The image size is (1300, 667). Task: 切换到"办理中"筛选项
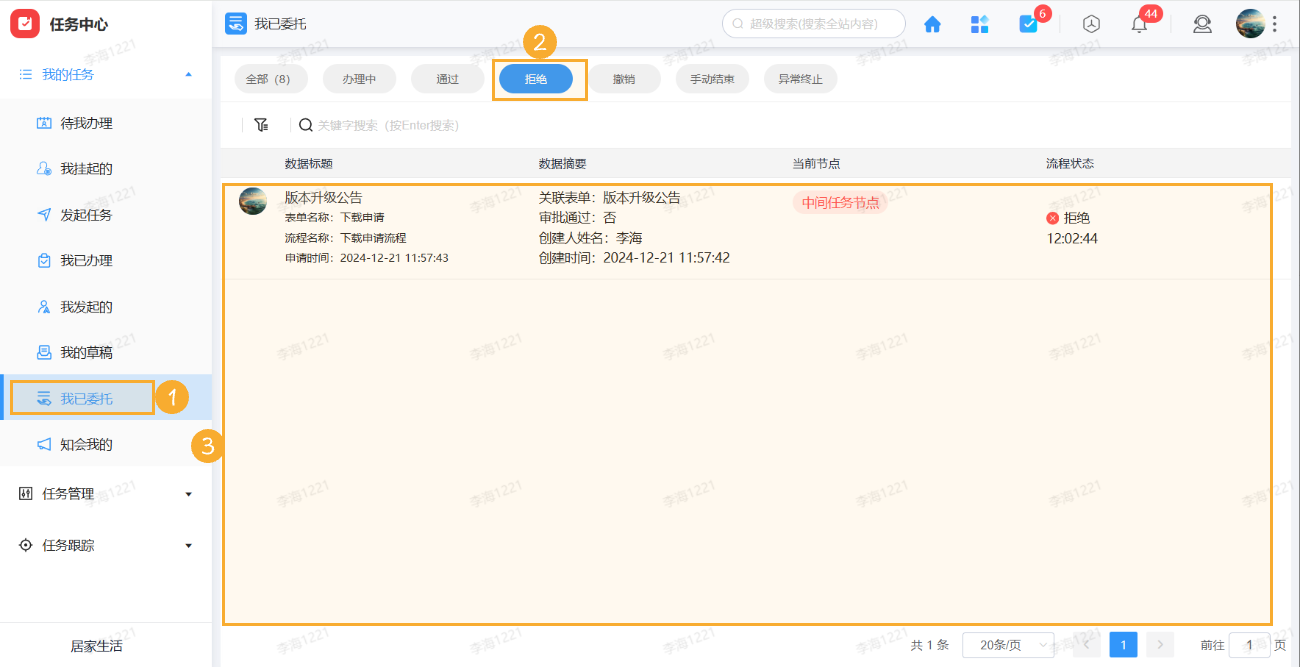click(x=359, y=78)
